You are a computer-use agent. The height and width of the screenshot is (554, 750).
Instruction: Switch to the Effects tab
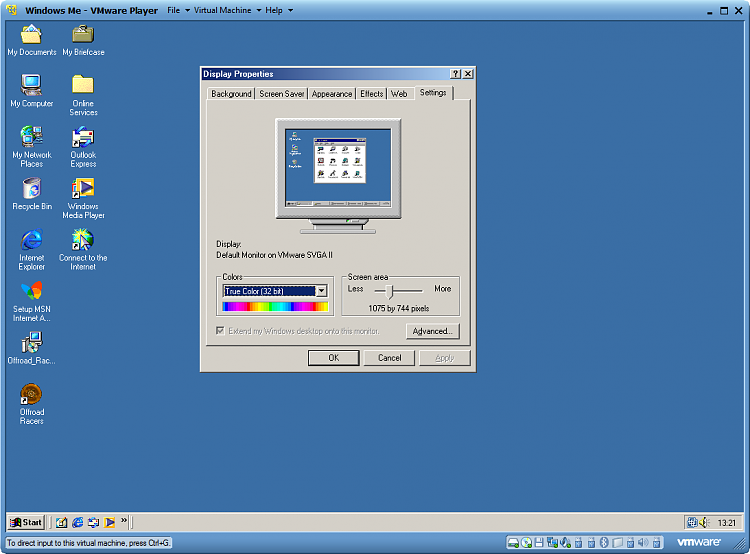click(x=372, y=94)
